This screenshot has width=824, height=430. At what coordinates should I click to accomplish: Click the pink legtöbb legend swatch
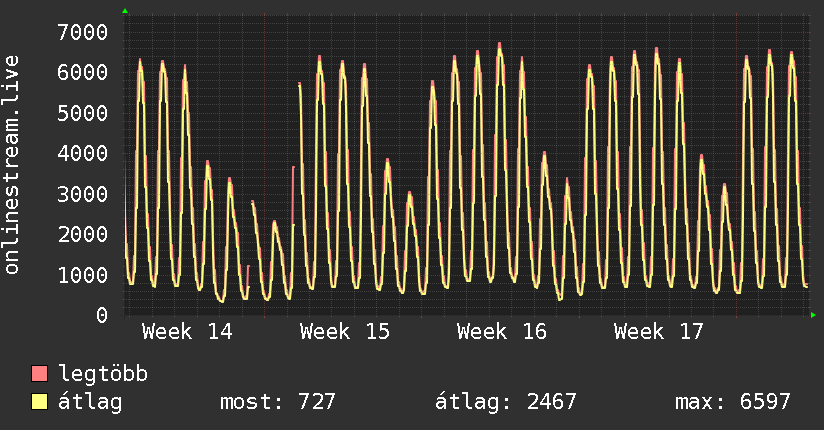click(x=39, y=373)
